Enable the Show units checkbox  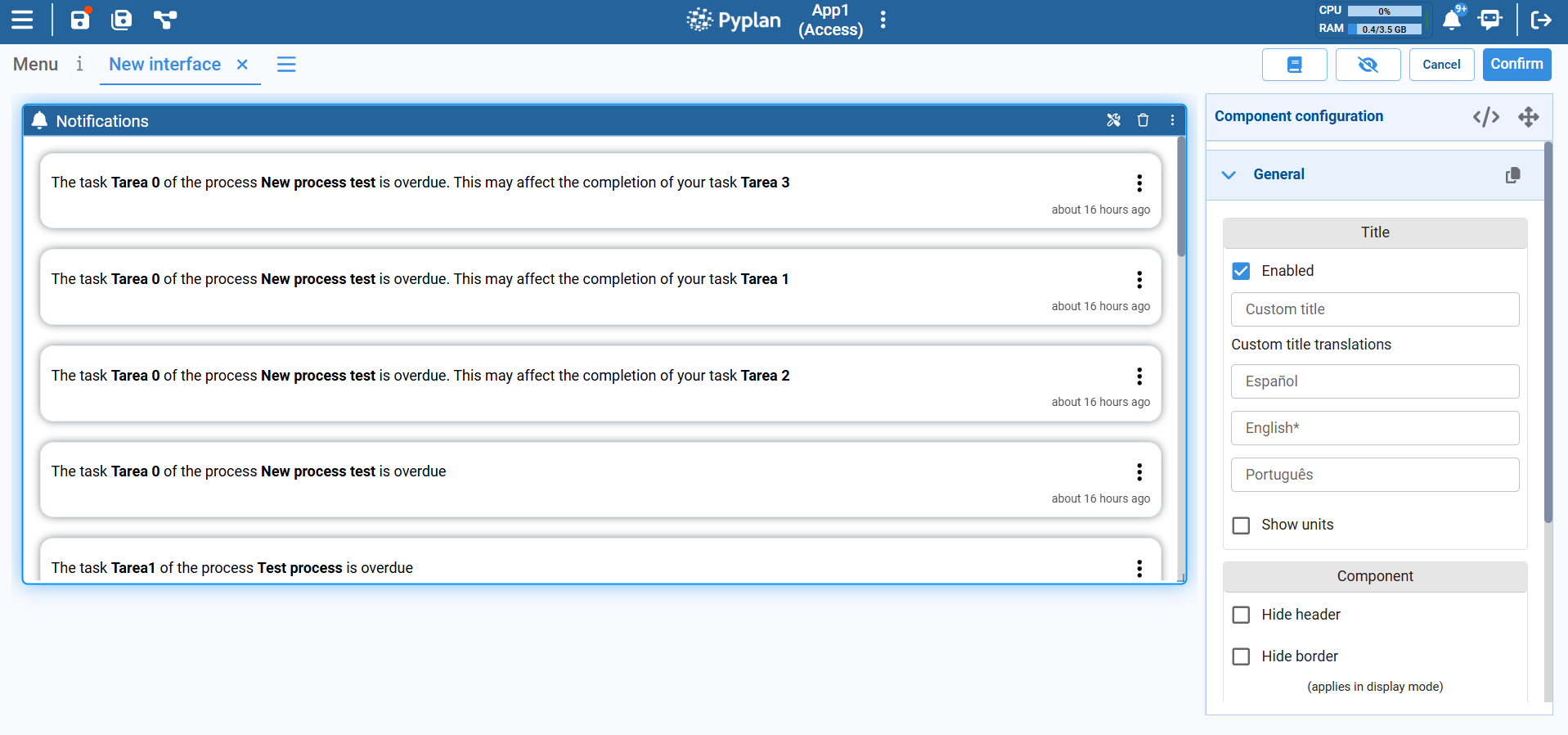(x=1241, y=525)
